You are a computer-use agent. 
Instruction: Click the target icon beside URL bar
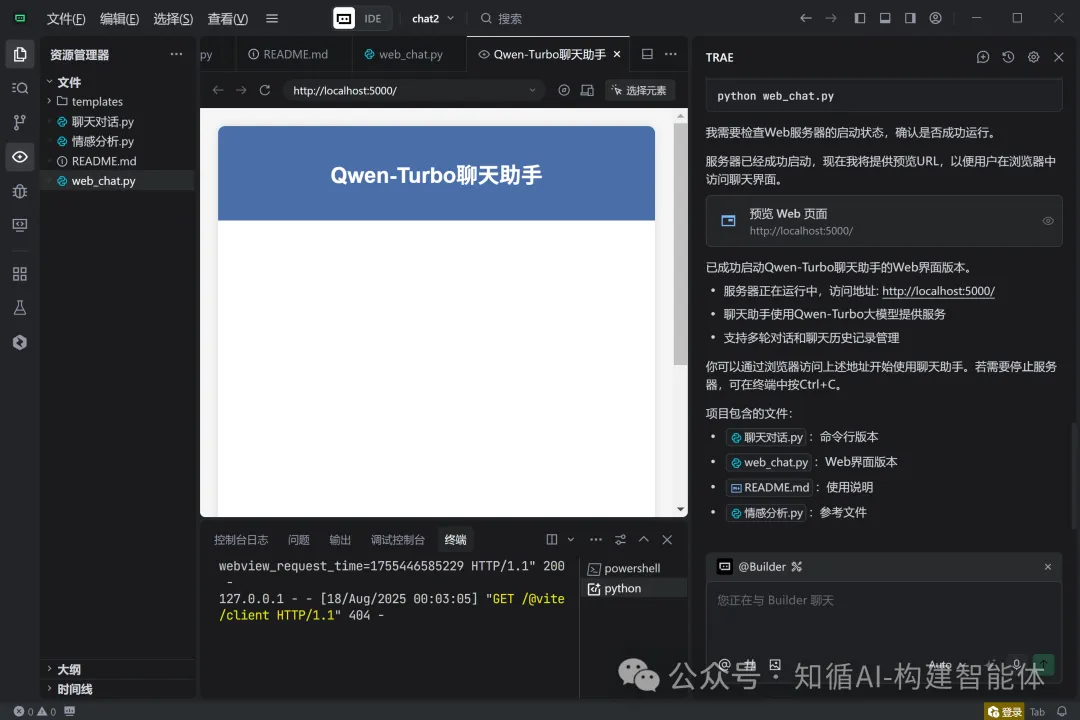pyautogui.click(x=564, y=90)
